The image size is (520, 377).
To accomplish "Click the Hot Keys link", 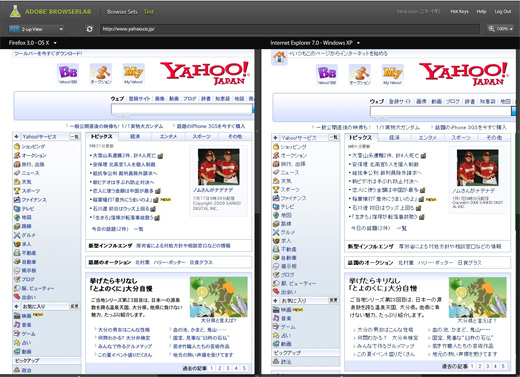I will [x=459, y=11].
